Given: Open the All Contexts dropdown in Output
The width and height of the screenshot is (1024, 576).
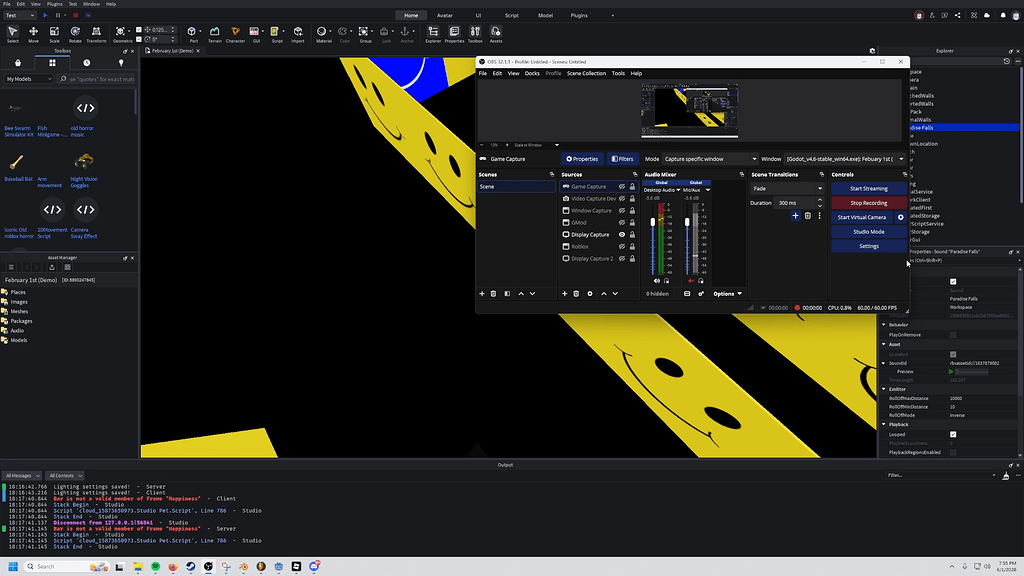Looking at the screenshot, I should (65, 475).
